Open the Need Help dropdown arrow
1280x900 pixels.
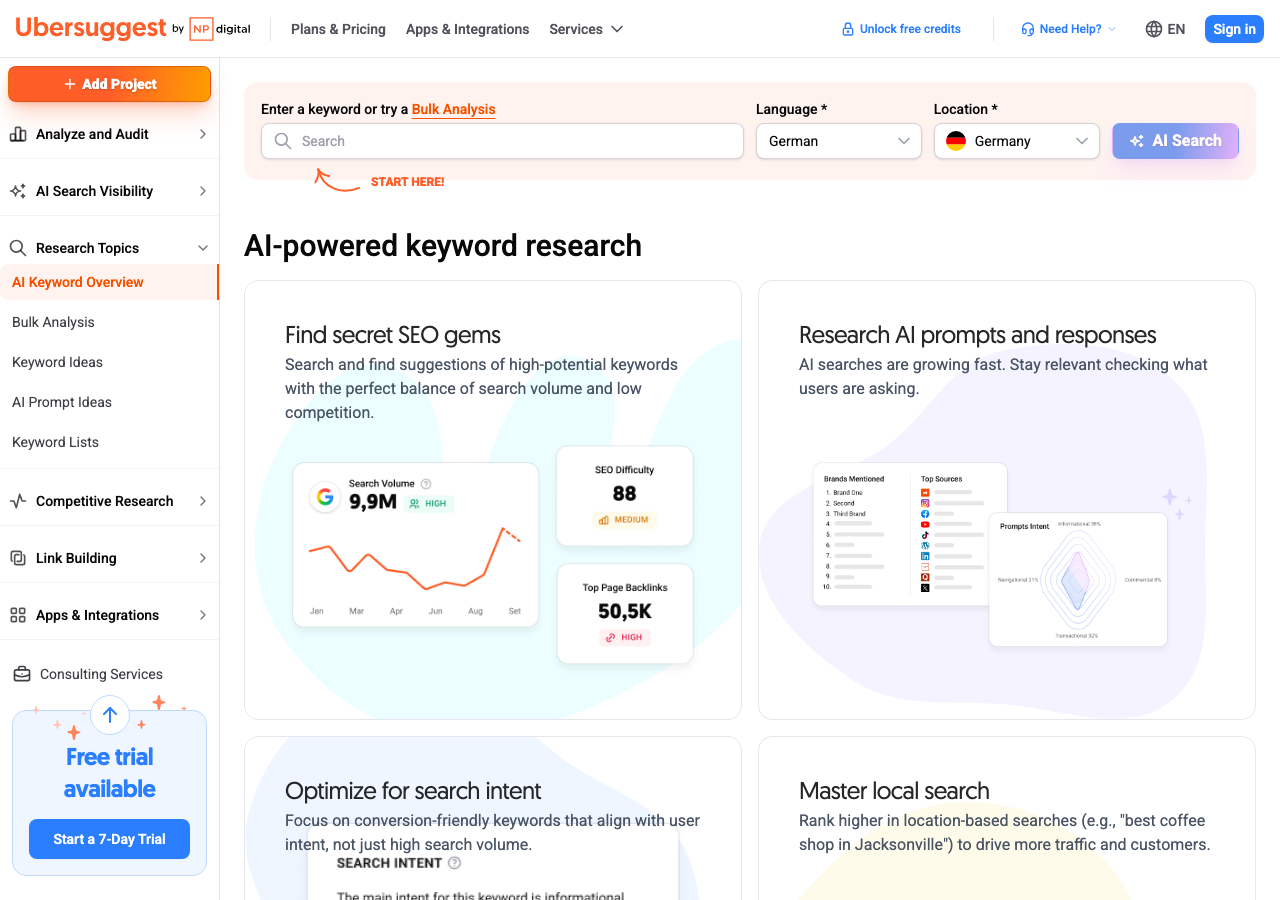[x=1112, y=29]
